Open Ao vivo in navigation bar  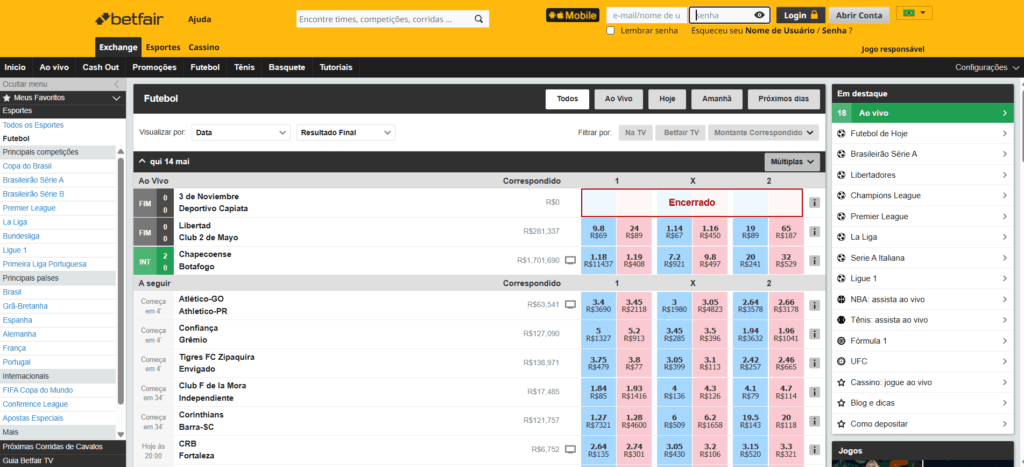click(x=54, y=67)
